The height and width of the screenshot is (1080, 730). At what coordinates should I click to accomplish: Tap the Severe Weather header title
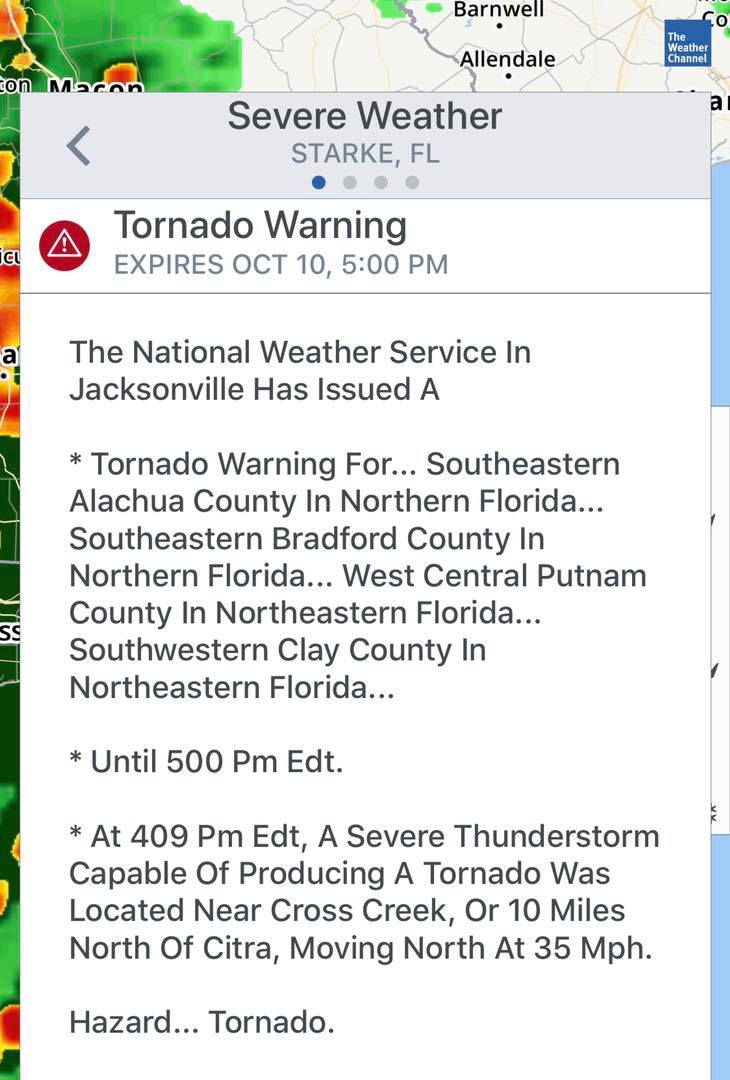pos(365,116)
